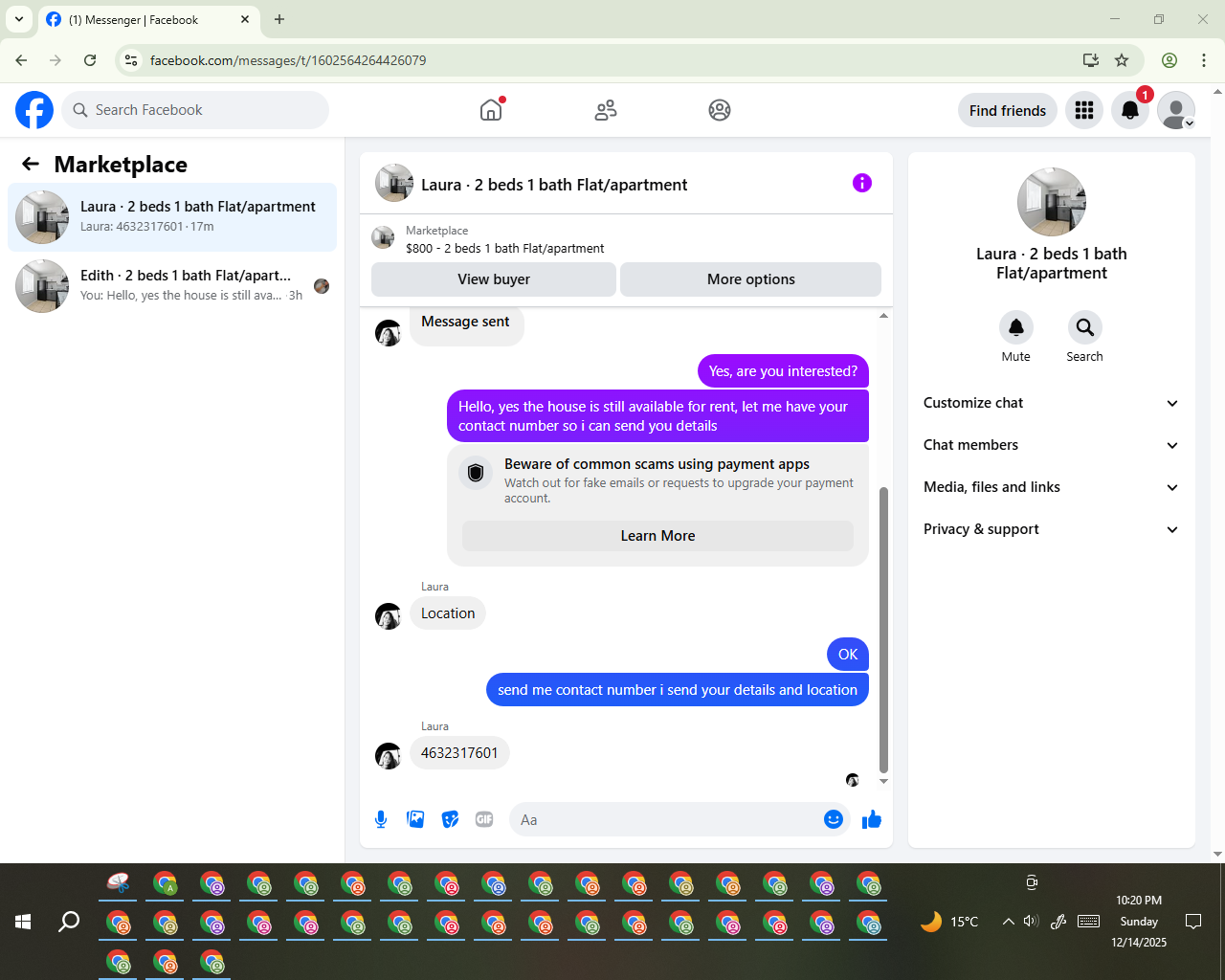Expand Media, files and links section

pos(1051,487)
